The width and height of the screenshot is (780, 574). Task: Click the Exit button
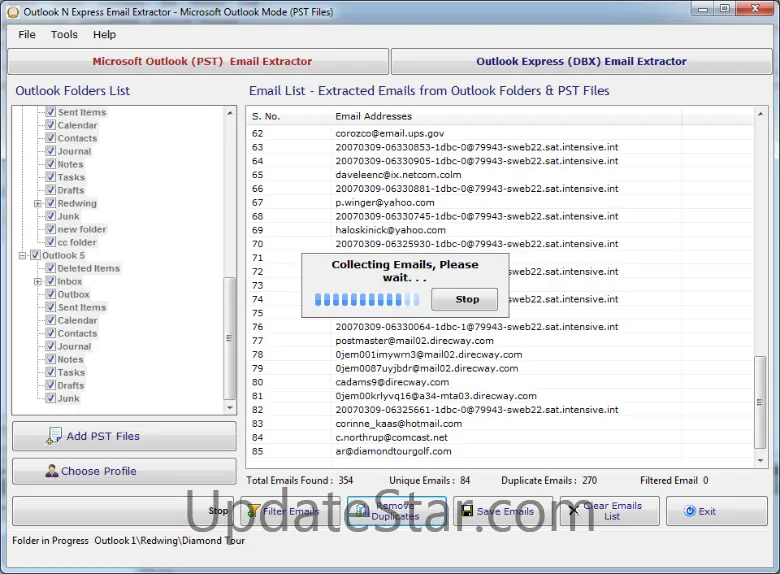(x=717, y=511)
